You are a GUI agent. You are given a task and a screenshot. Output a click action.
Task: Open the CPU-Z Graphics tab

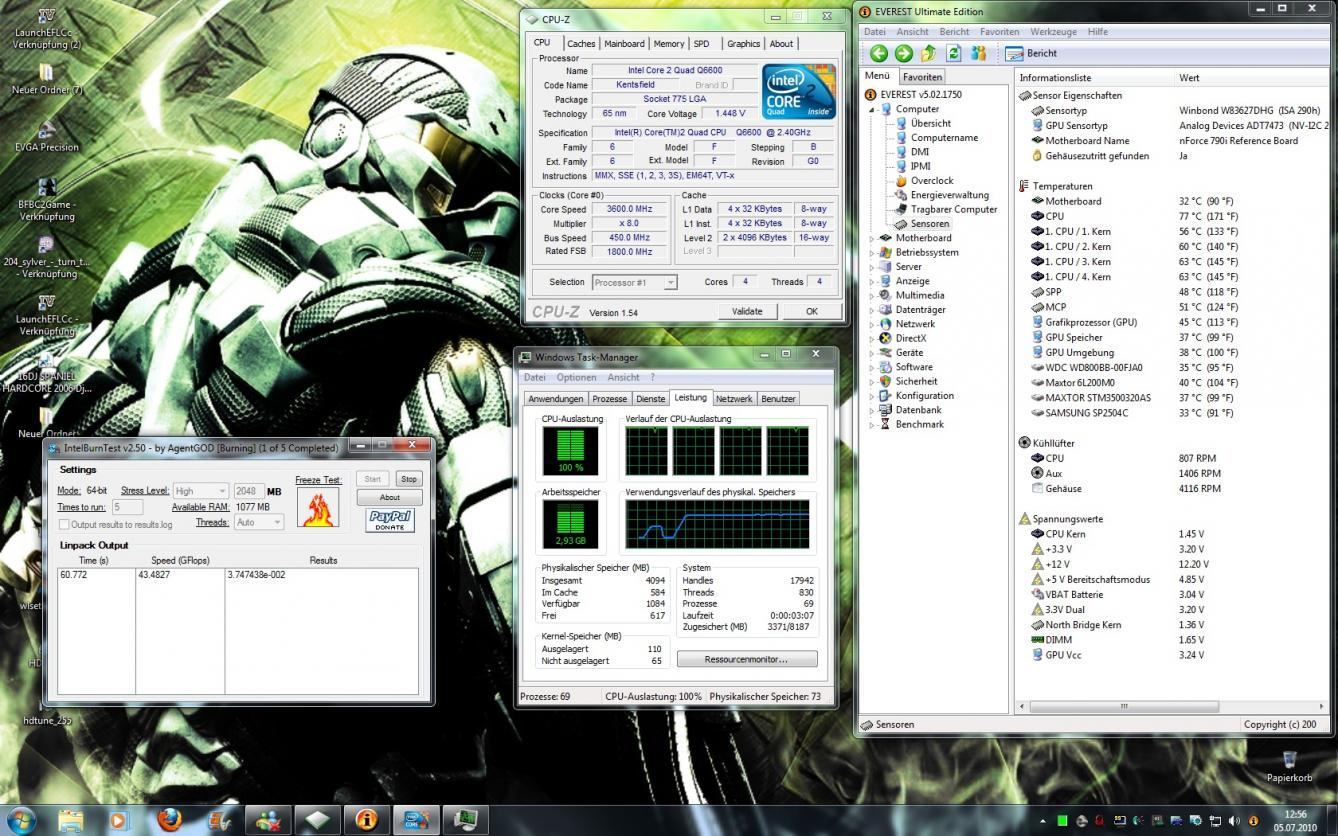[x=743, y=44]
